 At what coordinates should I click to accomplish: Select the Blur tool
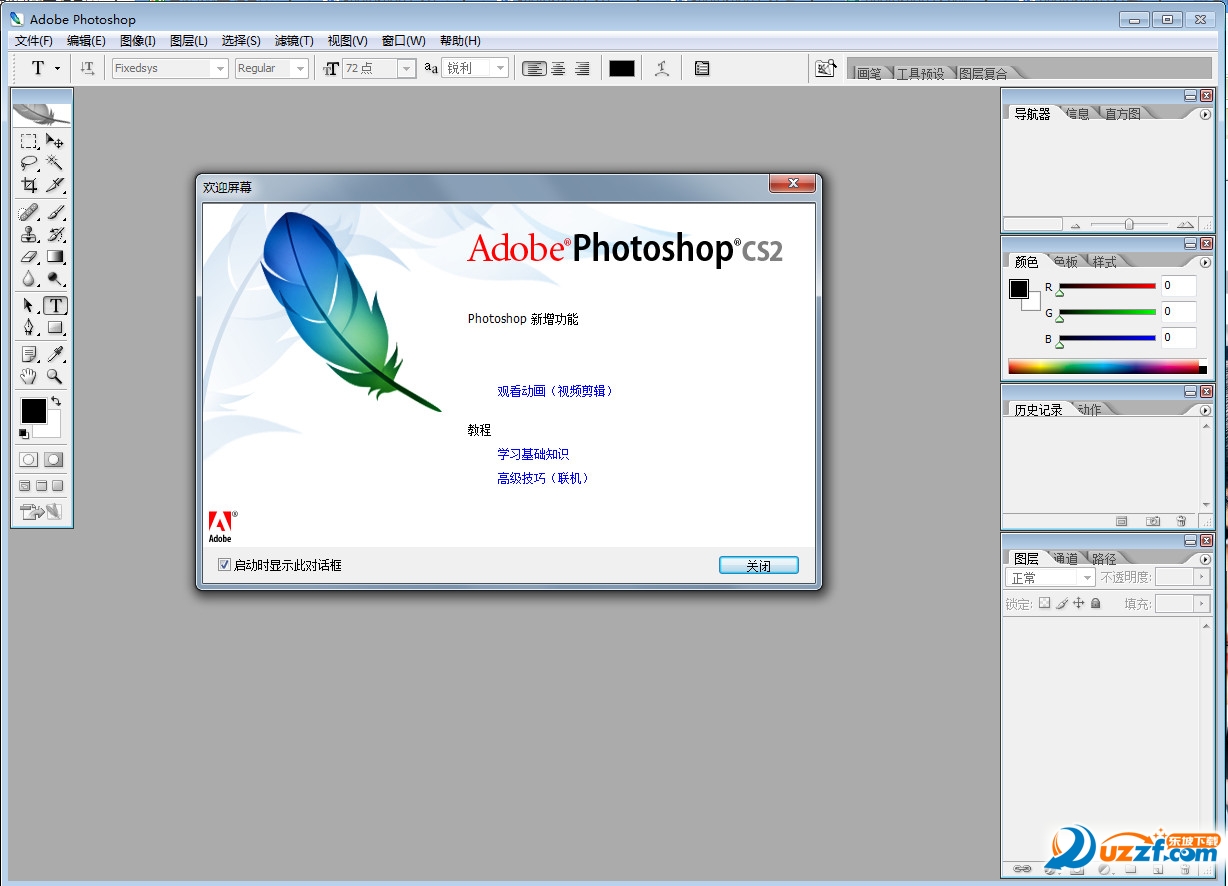click(29, 278)
